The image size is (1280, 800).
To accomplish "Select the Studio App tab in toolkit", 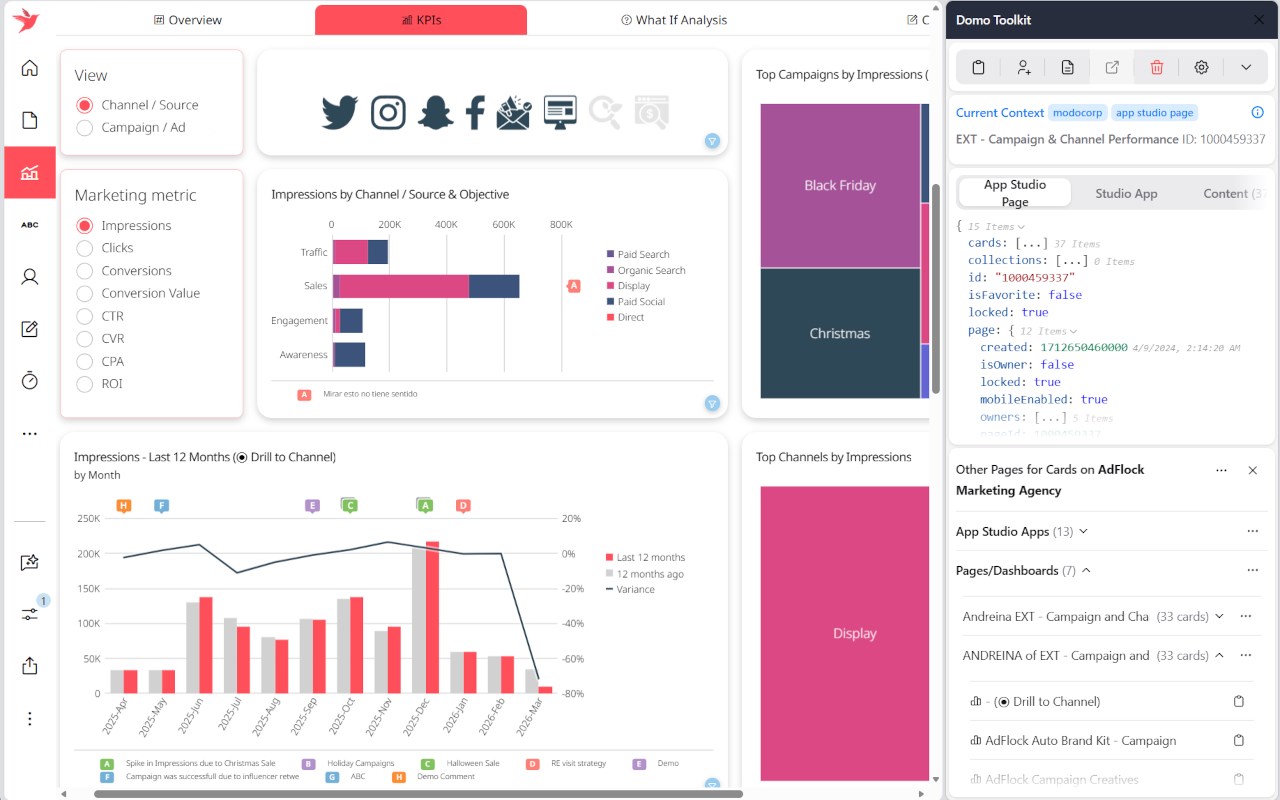I will (1126, 194).
